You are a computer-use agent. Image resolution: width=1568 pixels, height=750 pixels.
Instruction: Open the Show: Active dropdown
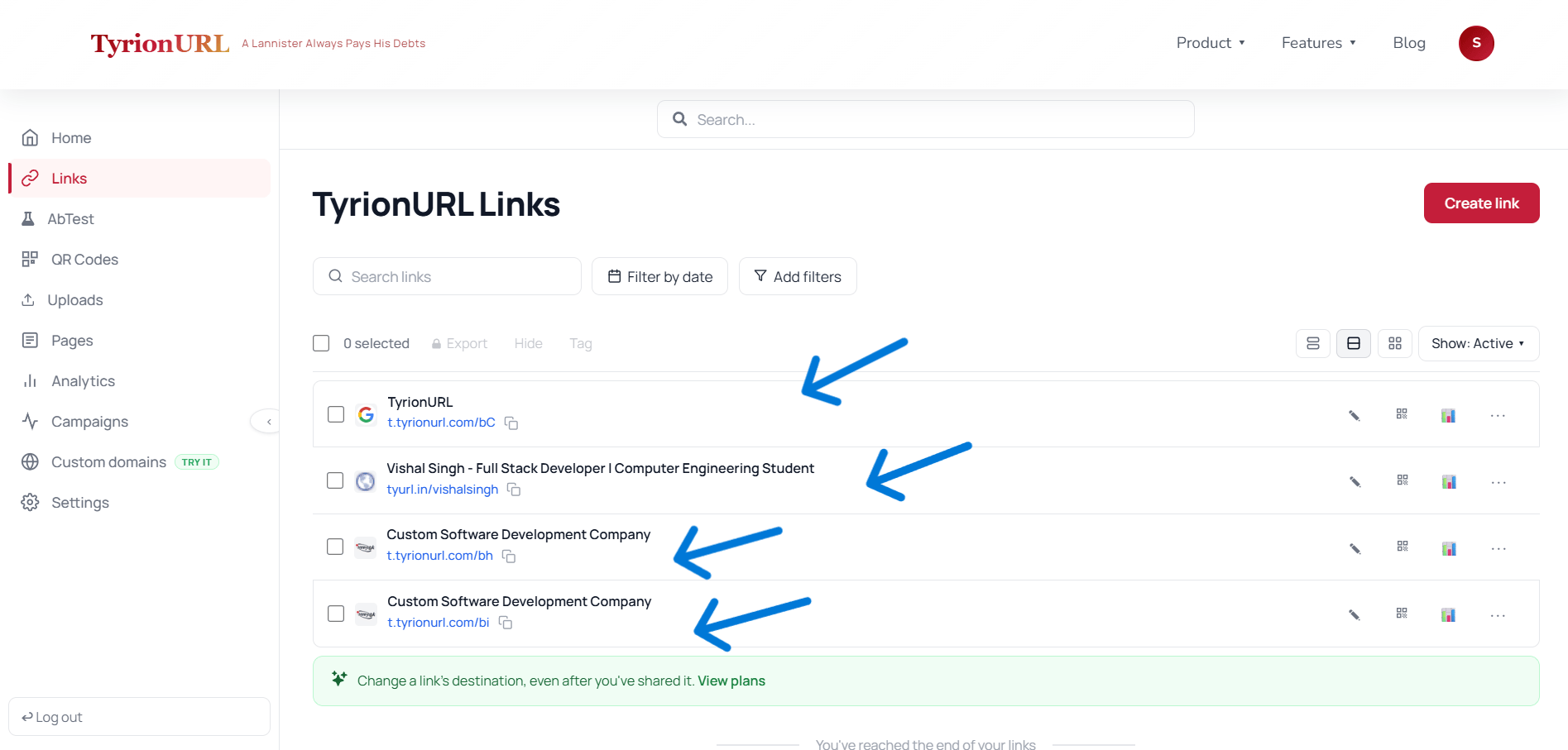[x=1479, y=343]
